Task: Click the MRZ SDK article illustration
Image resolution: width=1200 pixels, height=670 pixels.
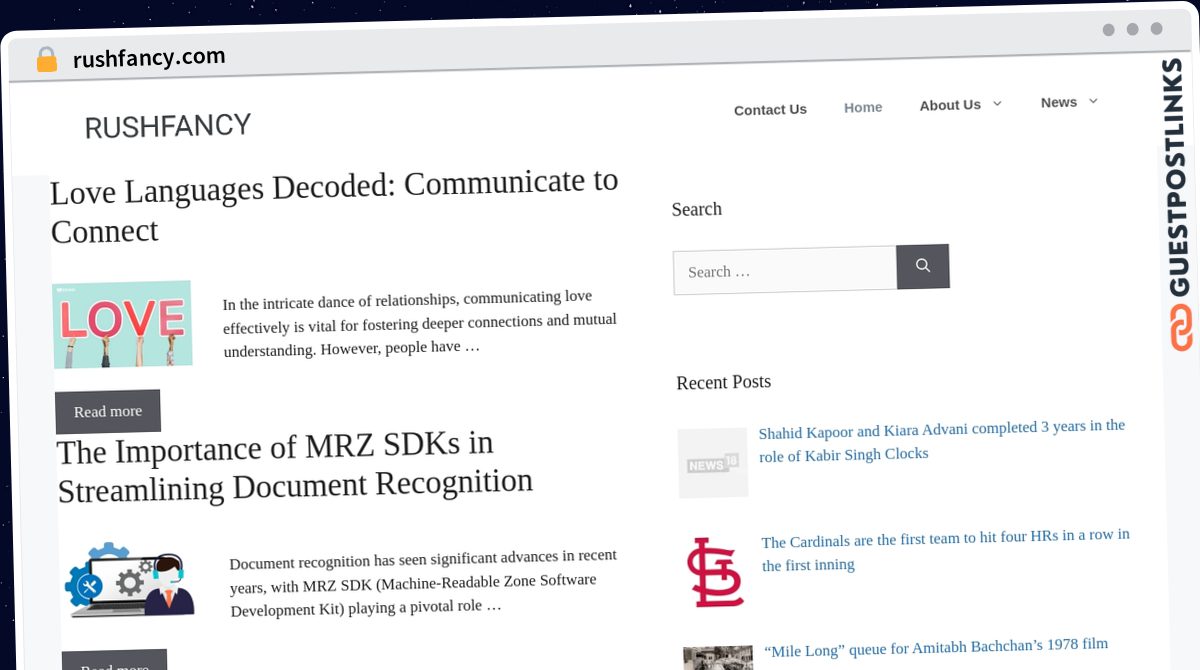Action: click(x=130, y=581)
